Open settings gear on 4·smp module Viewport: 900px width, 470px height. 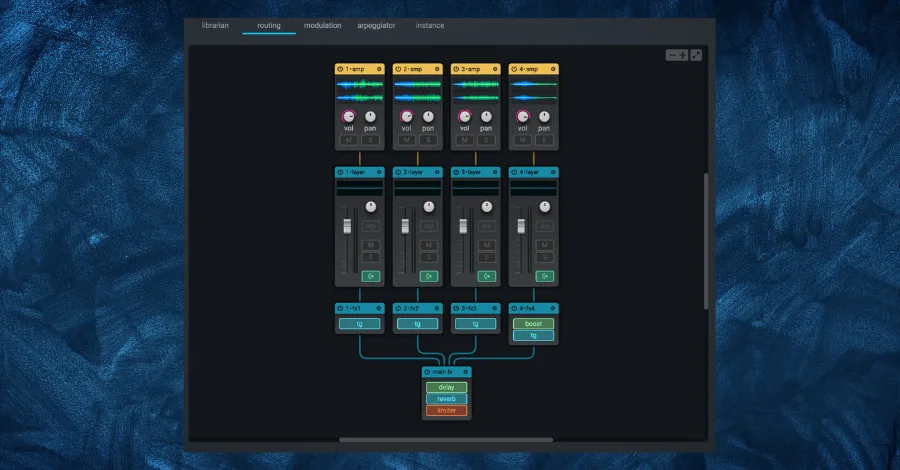[x=553, y=69]
